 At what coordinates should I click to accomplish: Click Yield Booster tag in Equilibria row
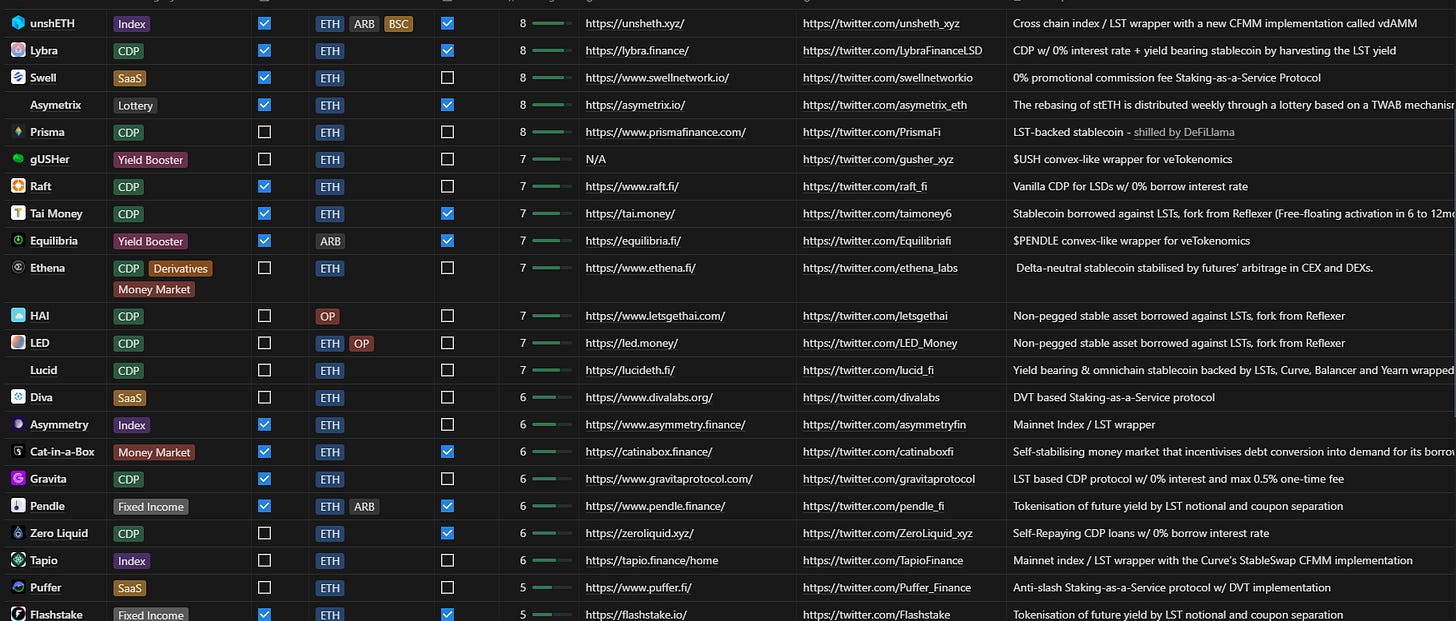[x=151, y=241]
